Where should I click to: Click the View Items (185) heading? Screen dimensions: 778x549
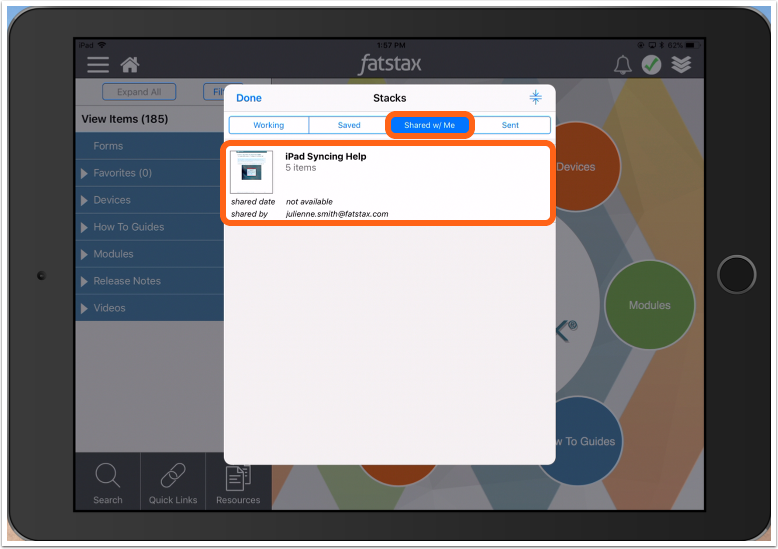coord(125,119)
